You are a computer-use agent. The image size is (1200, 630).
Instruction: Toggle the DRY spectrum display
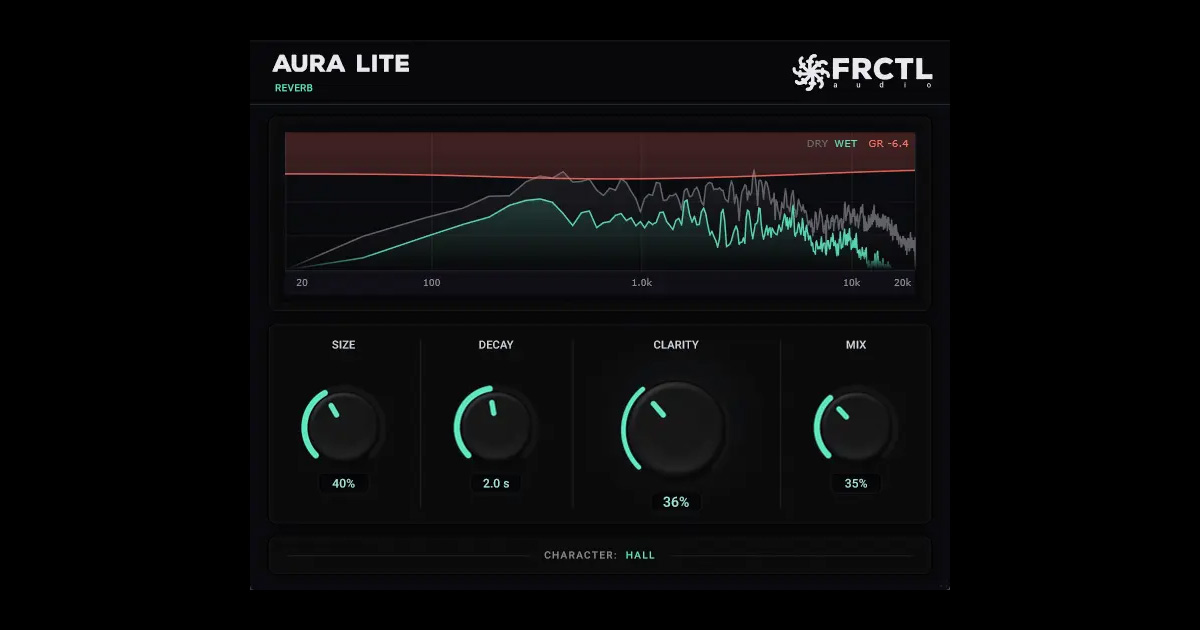point(817,144)
